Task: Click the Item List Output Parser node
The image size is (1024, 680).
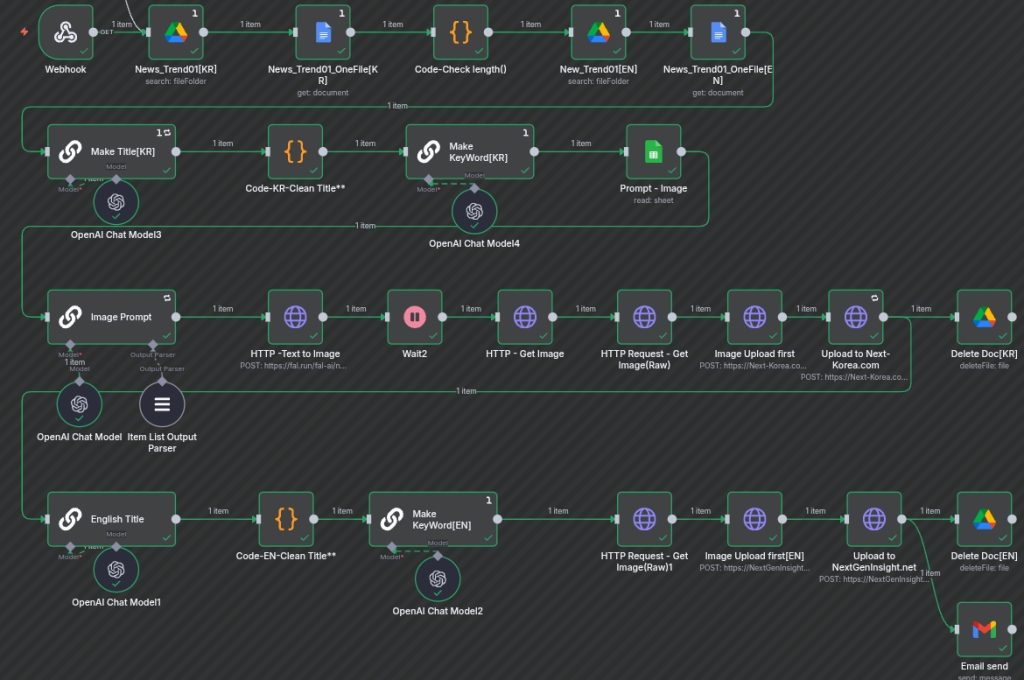Action: 161,404
